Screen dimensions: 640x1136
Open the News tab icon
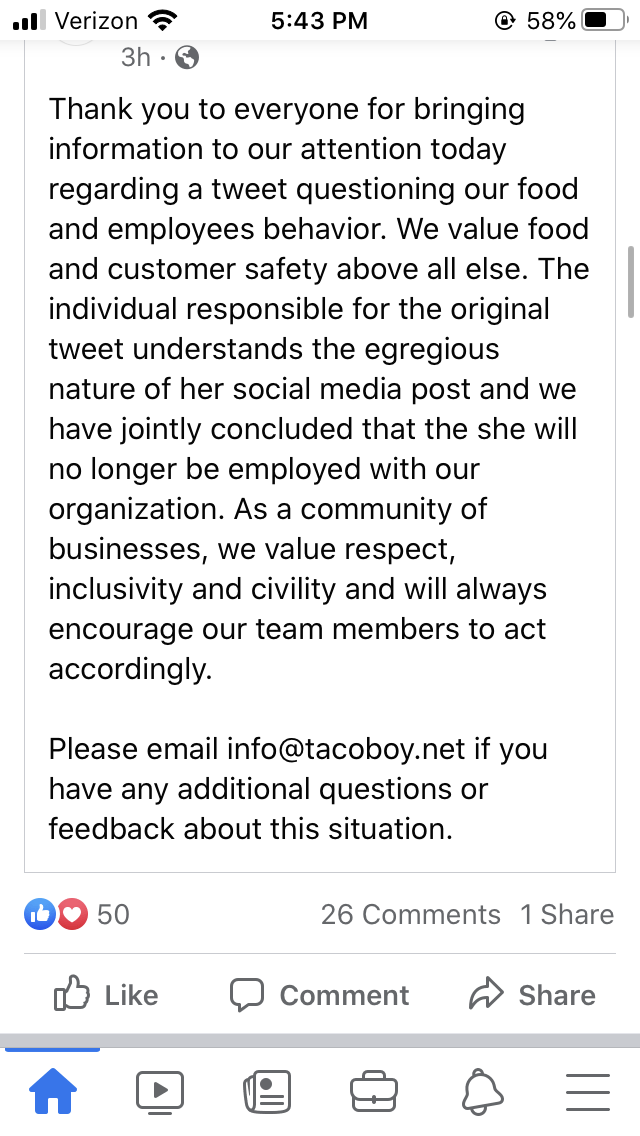(x=267, y=1091)
